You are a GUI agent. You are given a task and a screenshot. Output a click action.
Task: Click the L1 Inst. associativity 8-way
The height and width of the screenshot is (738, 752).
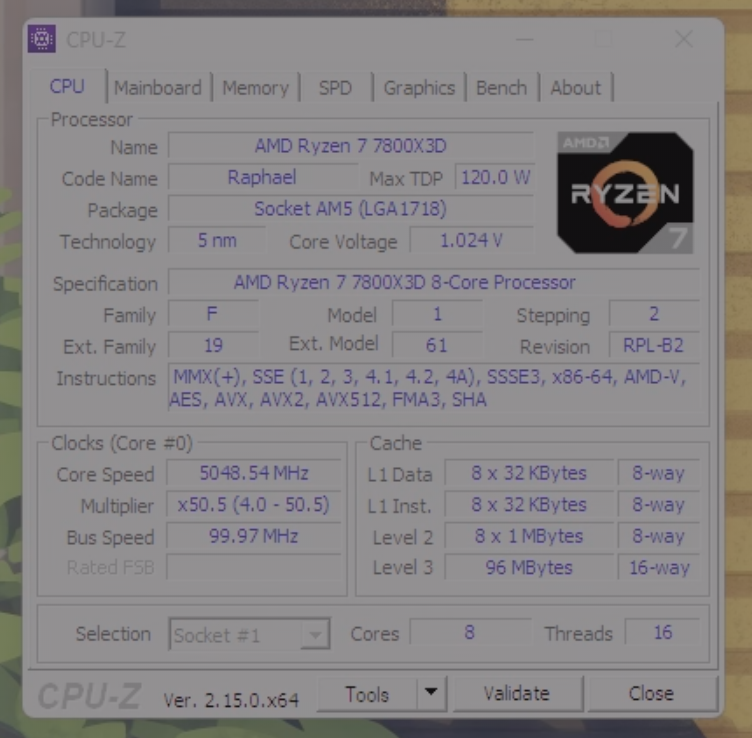pyautogui.click(x=659, y=504)
